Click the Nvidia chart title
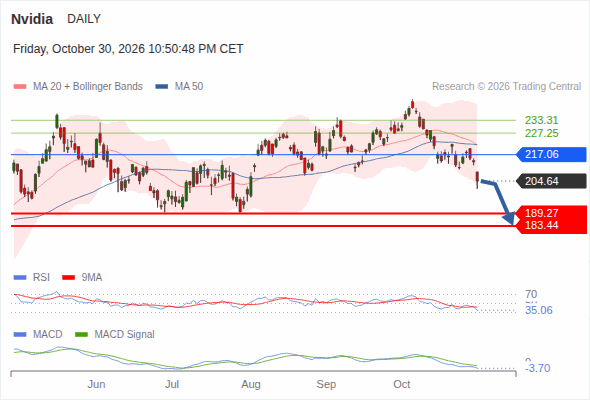This screenshot has height=400, width=590. click(x=32, y=19)
